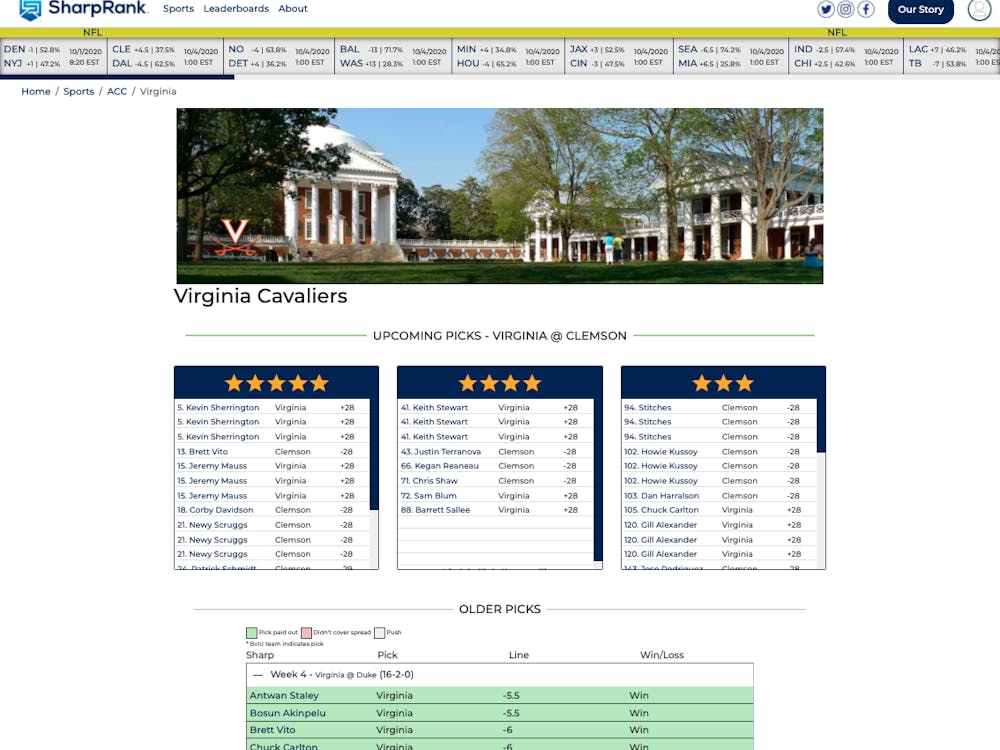Collapse the Week 4 Virginia @ Duke section
The image size is (1000, 750).
(256, 673)
